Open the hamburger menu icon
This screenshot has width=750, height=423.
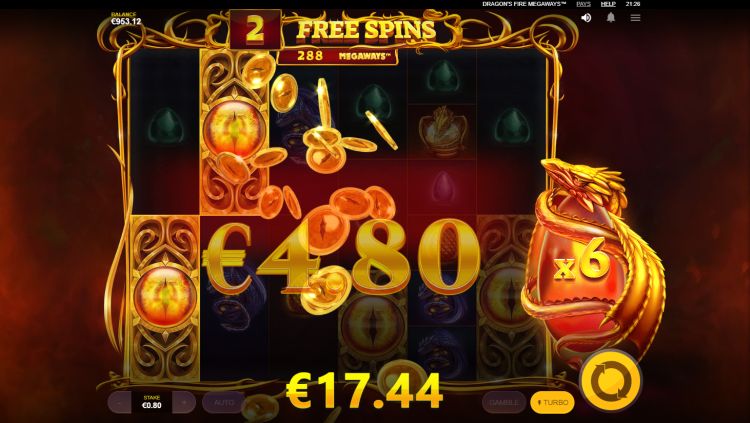coord(635,18)
